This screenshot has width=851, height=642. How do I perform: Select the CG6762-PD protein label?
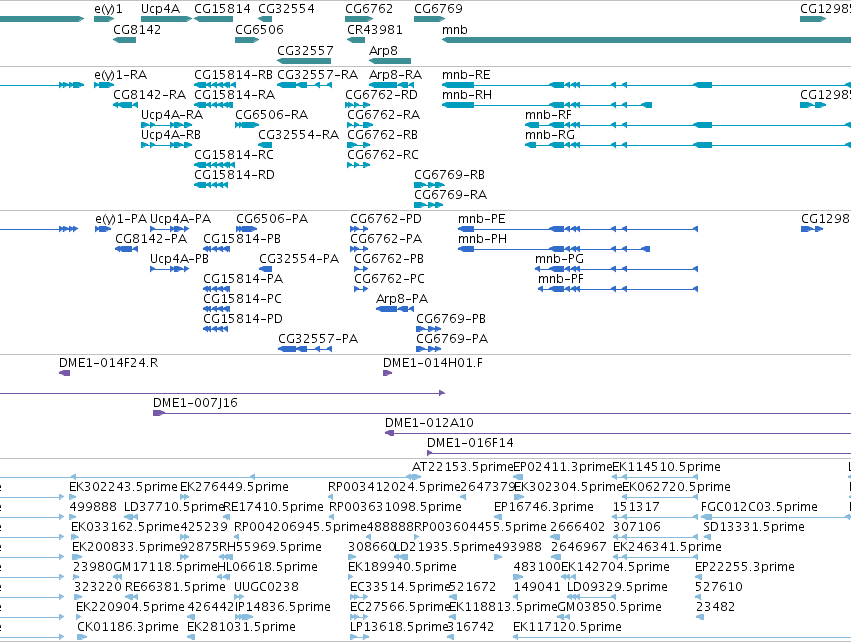click(x=386, y=219)
